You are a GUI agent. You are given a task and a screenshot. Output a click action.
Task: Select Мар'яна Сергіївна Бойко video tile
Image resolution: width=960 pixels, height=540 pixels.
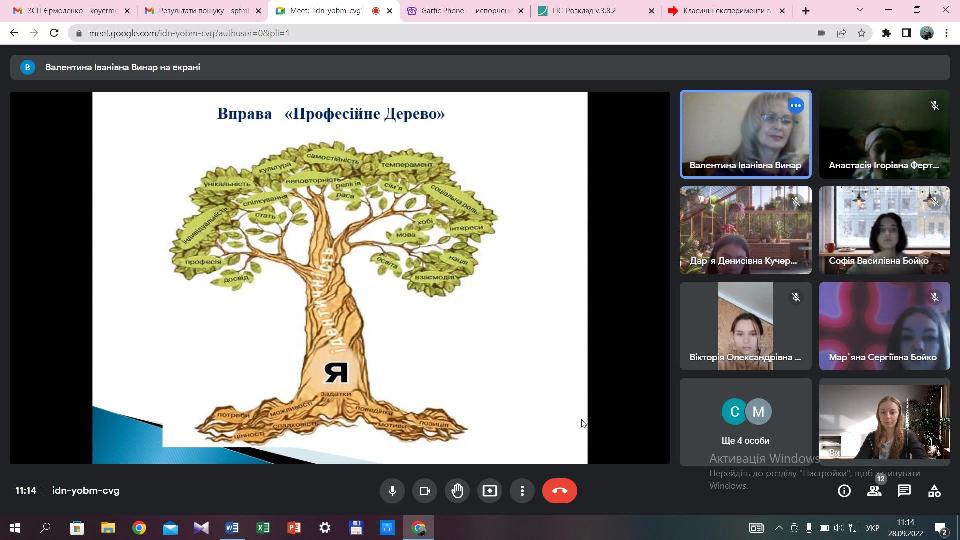coord(884,326)
